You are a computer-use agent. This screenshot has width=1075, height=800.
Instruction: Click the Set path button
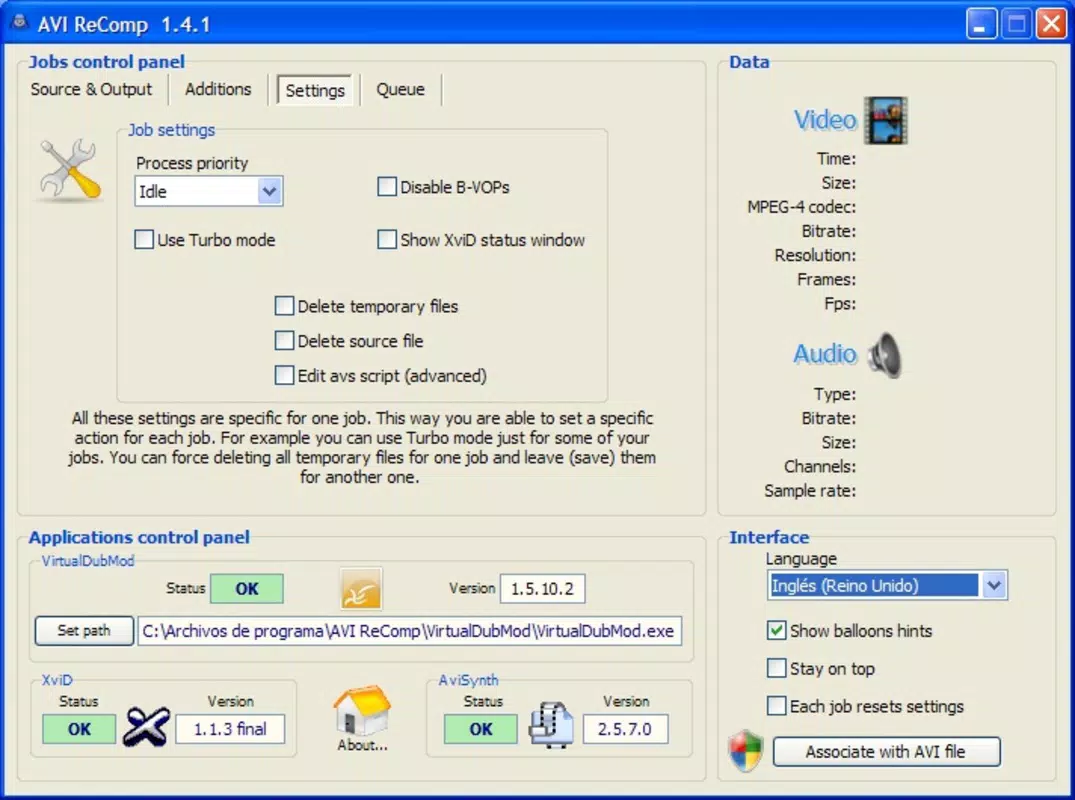click(84, 631)
